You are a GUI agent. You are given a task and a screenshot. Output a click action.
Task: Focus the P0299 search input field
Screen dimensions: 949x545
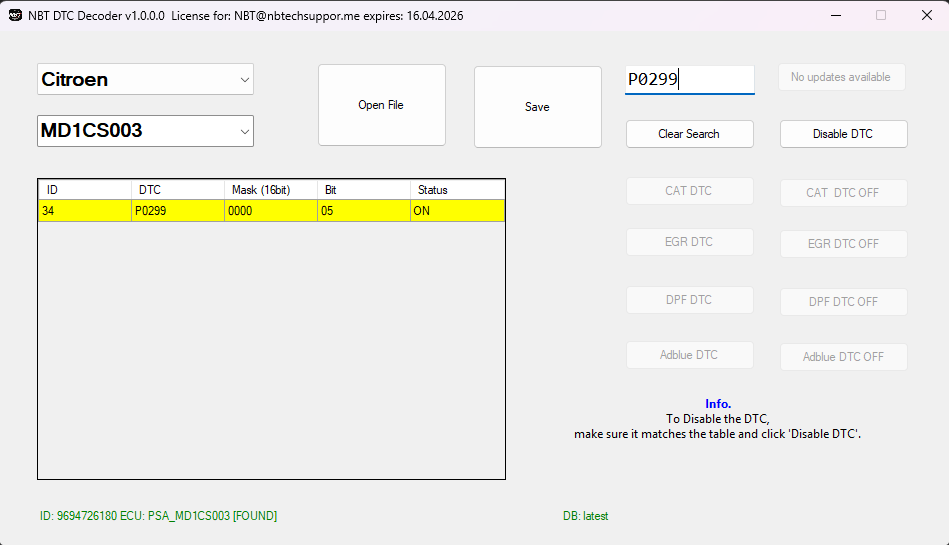(x=689, y=79)
